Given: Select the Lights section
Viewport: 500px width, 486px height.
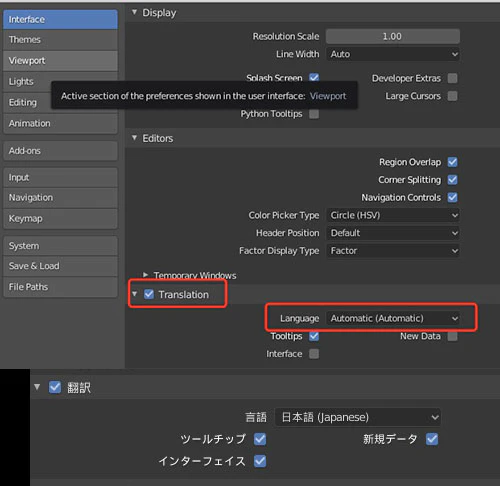Looking at the screenshot, I should [x=27, y=81].
